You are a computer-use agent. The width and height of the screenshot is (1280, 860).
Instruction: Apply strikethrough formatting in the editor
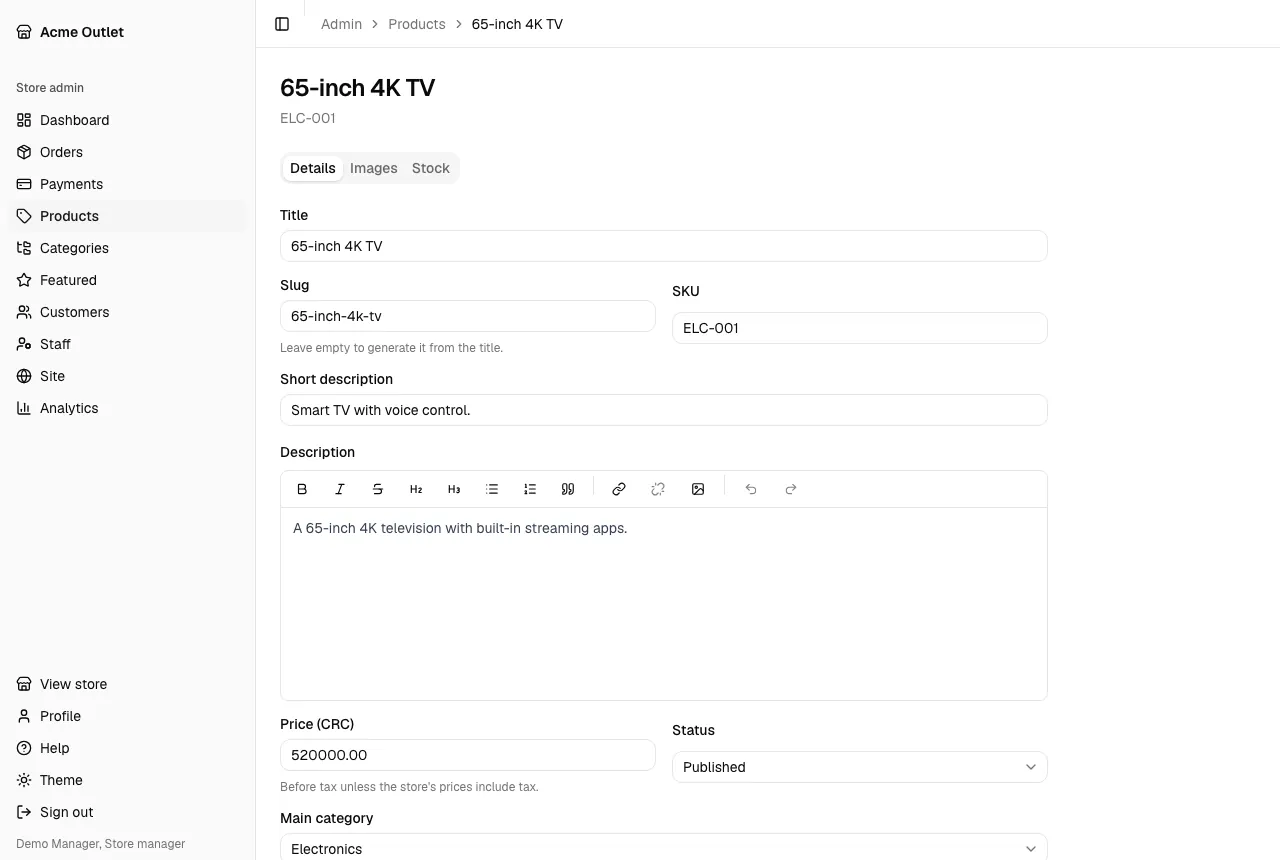[378, 489]
